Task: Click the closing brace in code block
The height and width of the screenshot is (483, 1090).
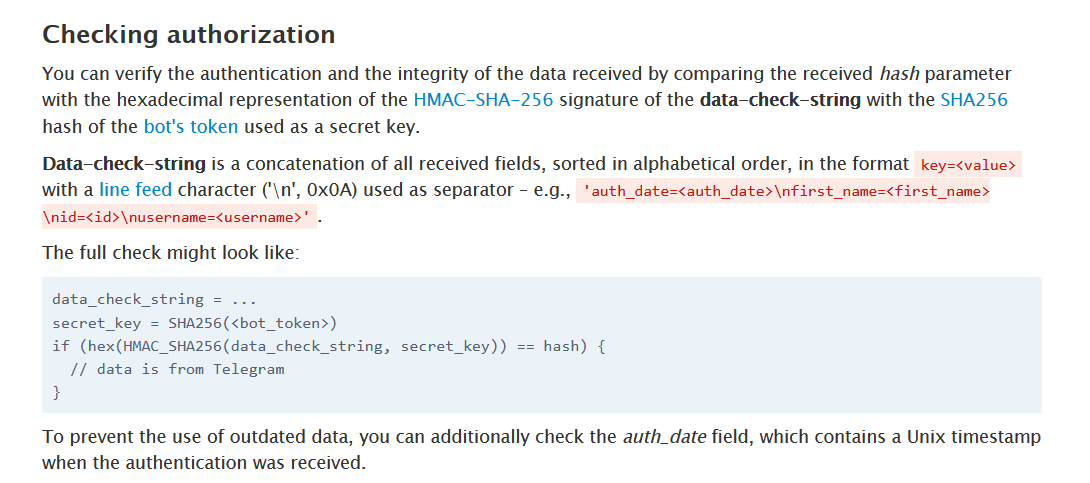Action: click(x=56, y=393)
